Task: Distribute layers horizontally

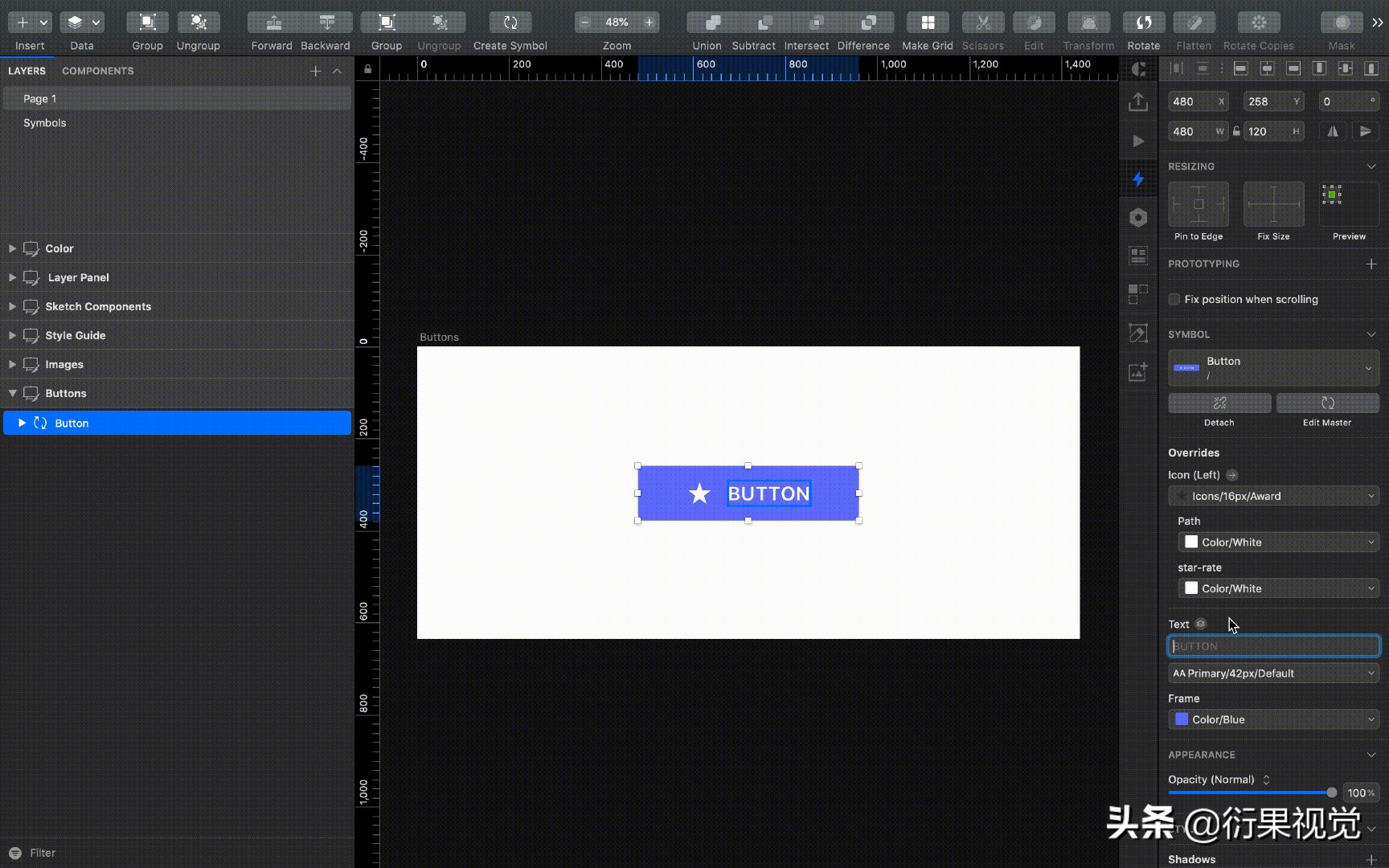Action: click(1176, 68)
